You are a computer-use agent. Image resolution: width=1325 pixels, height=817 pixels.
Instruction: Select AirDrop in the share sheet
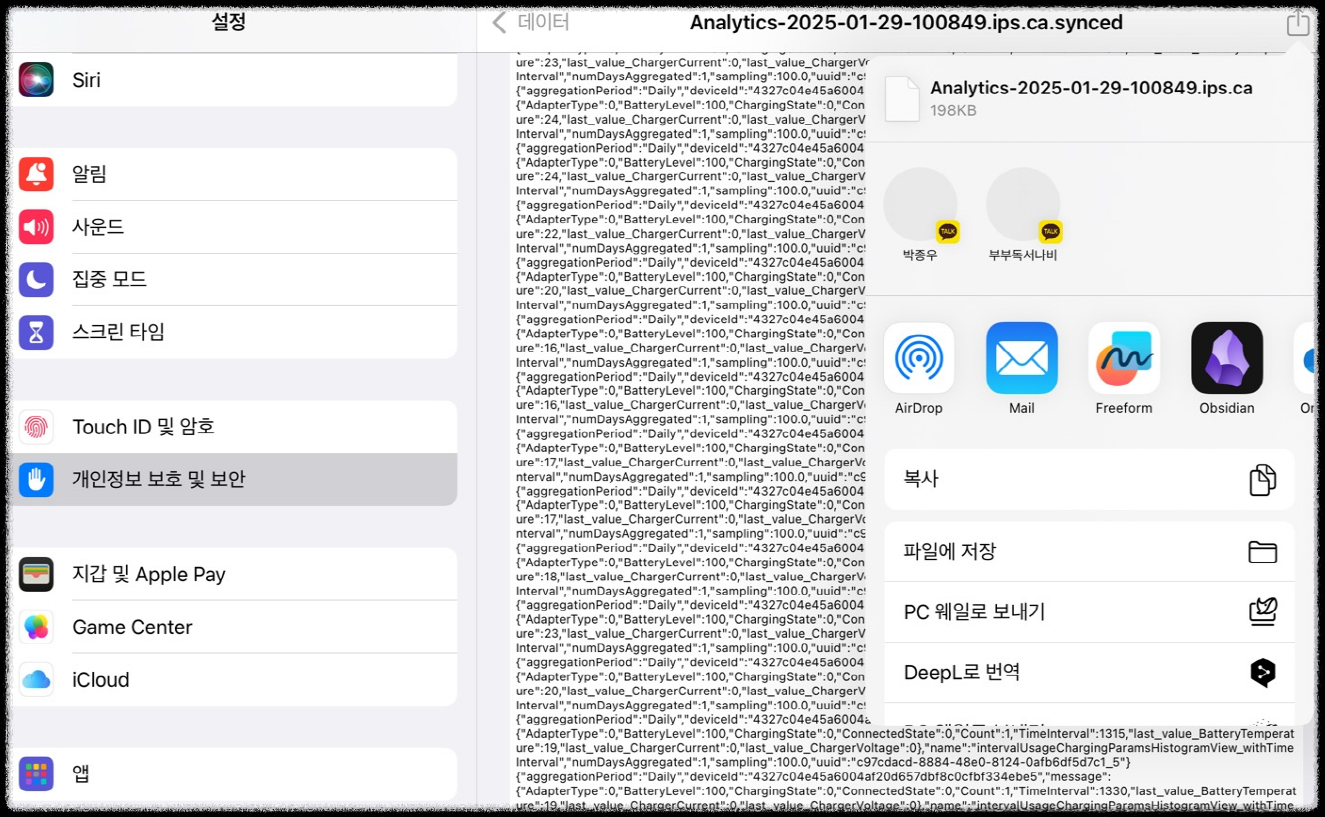(919, 356)
